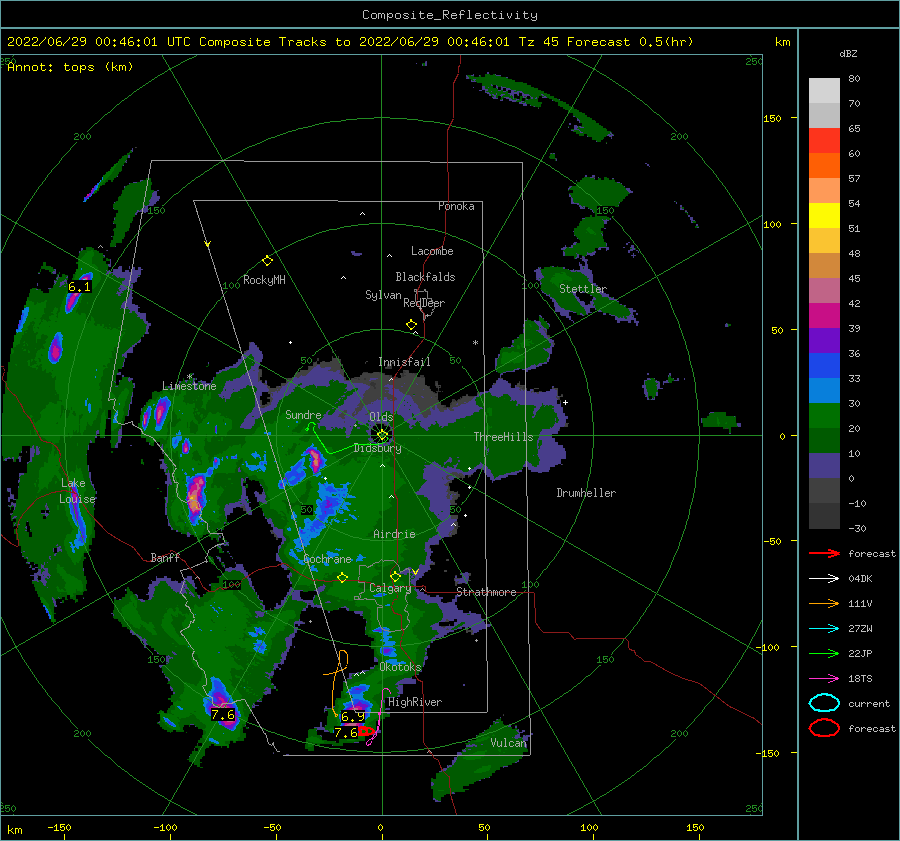The height and width of the screenshot is (841, 900).
Task: Select the red 65 dBZ color swatch
Action: [824, 141]
